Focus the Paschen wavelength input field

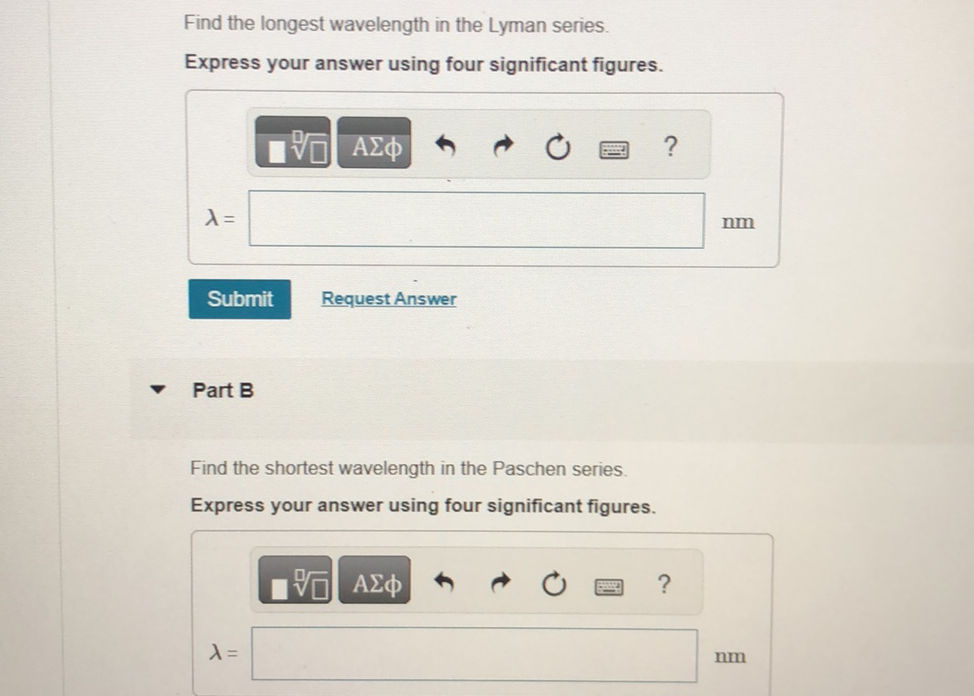pos(474,655)
